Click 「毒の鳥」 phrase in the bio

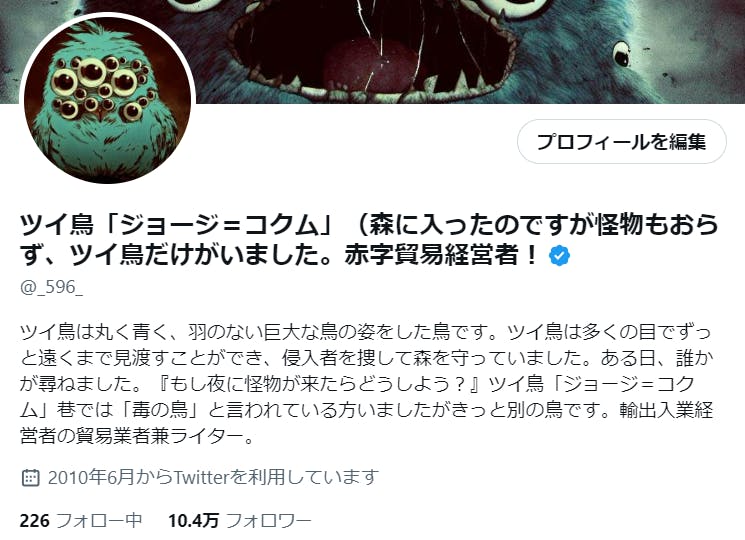[x=160, y=410]
